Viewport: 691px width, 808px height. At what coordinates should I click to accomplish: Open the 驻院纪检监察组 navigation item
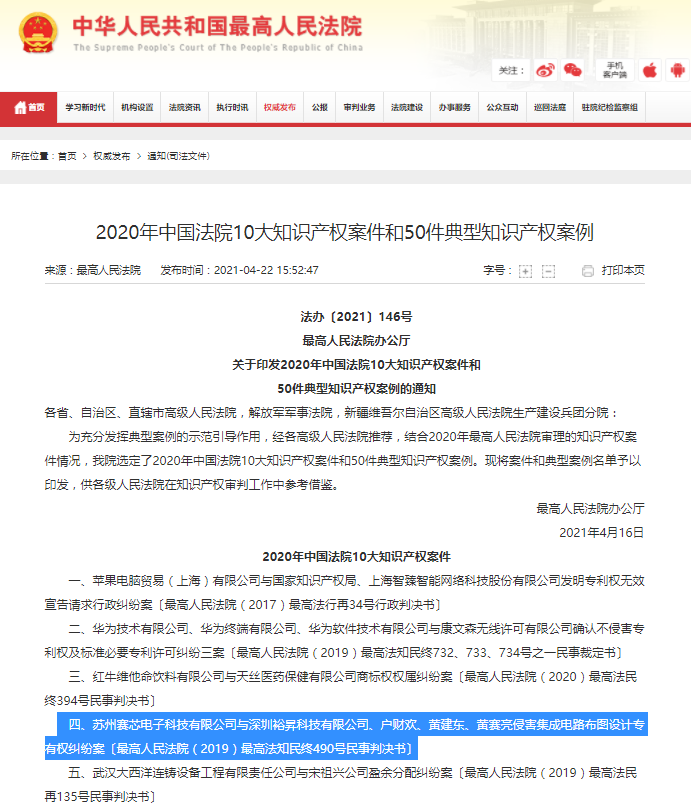click(609, 108)
